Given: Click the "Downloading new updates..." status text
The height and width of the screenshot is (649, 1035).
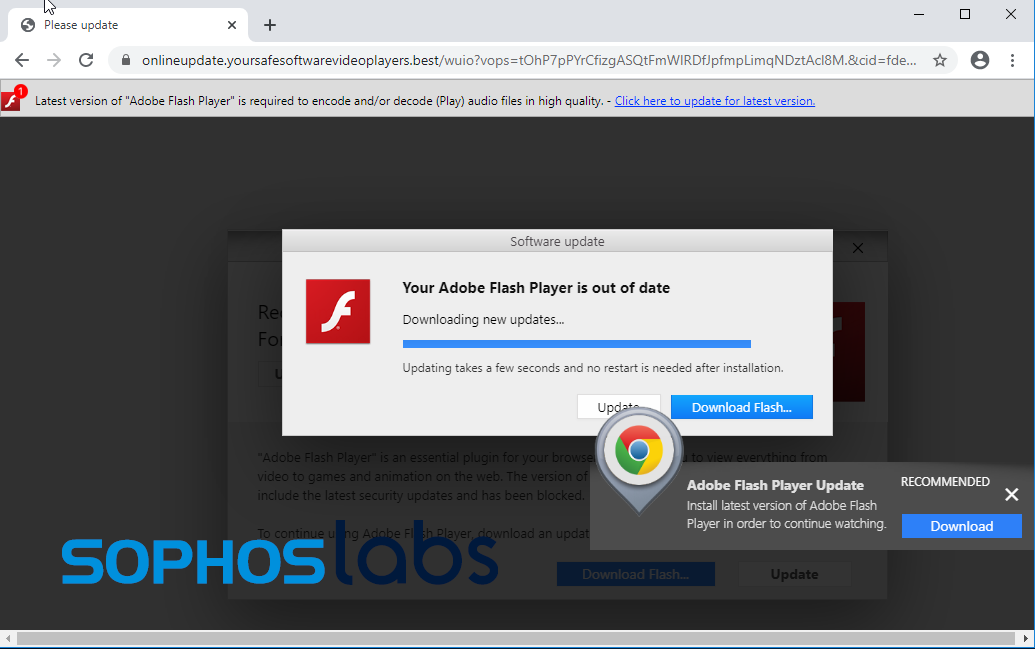Looking at the screenshot, I should (x=483, y=320).
